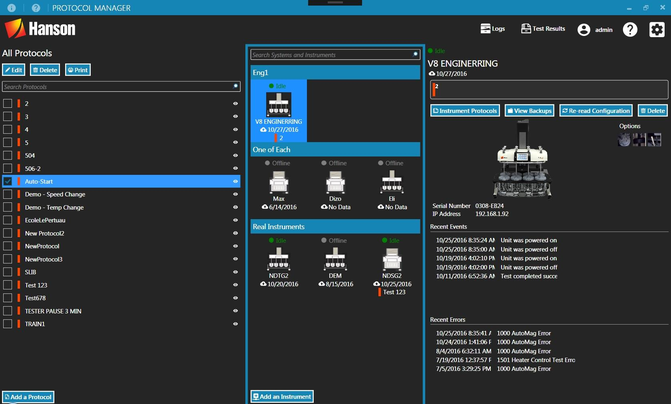Click the Instrument Protocols button
The image size is (671, 404).
pos(465,111)
